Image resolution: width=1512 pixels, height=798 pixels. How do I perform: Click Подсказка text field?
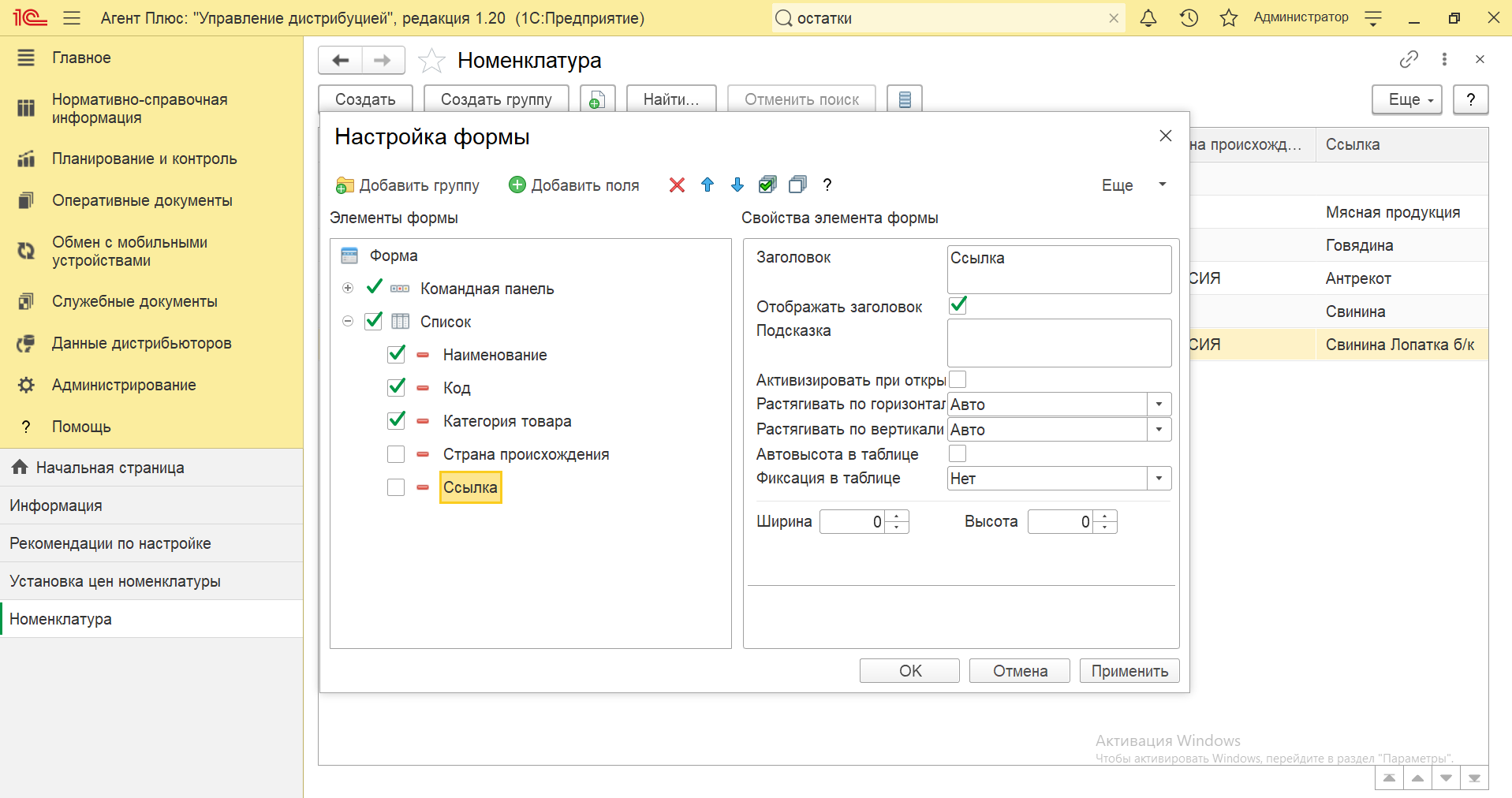[1059, 343]
